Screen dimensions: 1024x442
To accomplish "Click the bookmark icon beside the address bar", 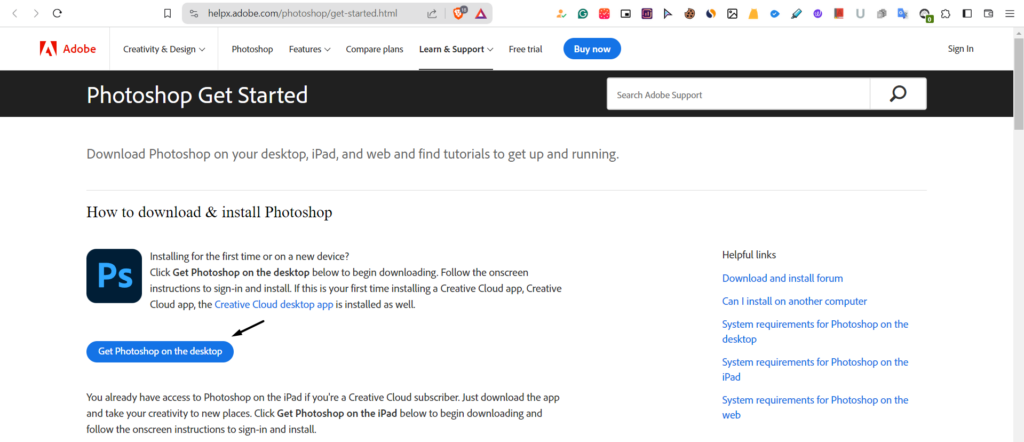I will tap(167, 14).
